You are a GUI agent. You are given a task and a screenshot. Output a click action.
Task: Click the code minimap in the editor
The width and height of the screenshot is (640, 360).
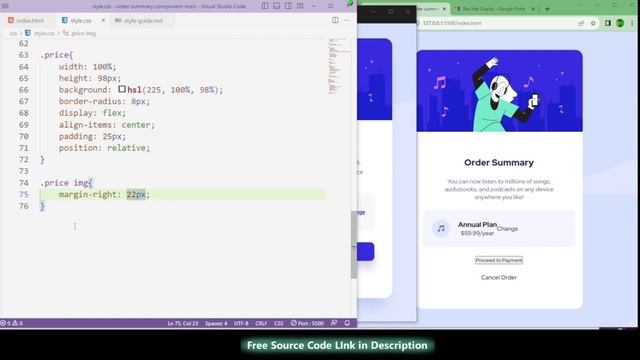pos(339,65)
